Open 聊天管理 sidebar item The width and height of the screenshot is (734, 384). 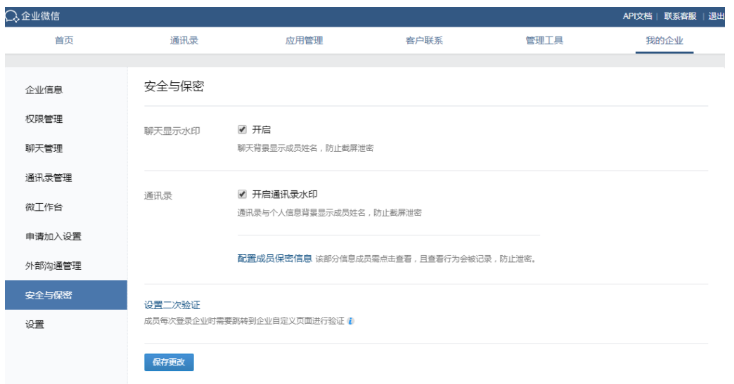click(x=44, y=148)
